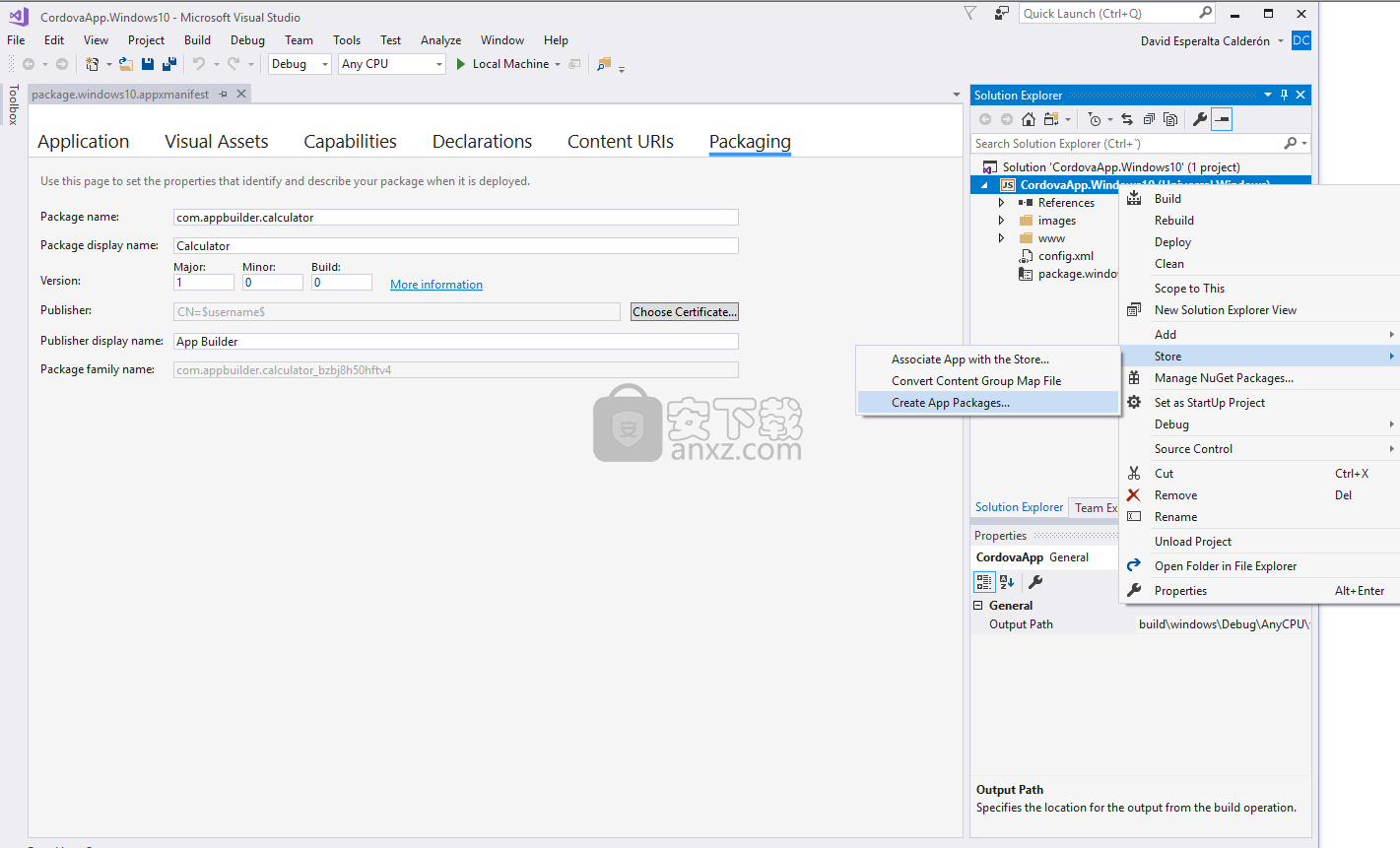Click the Solution Explorer Sync with Active Document icon
The height and width of the screenshot is (848, 1400).
click(x=1127, y=119)
